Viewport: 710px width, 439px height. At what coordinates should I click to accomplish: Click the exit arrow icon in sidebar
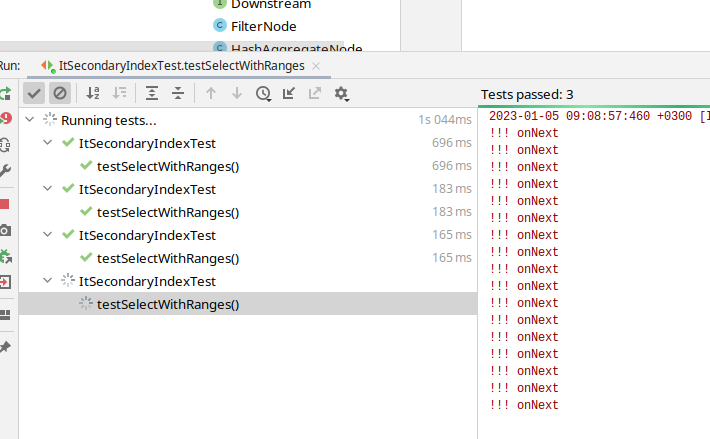click(x=5, y=282)
